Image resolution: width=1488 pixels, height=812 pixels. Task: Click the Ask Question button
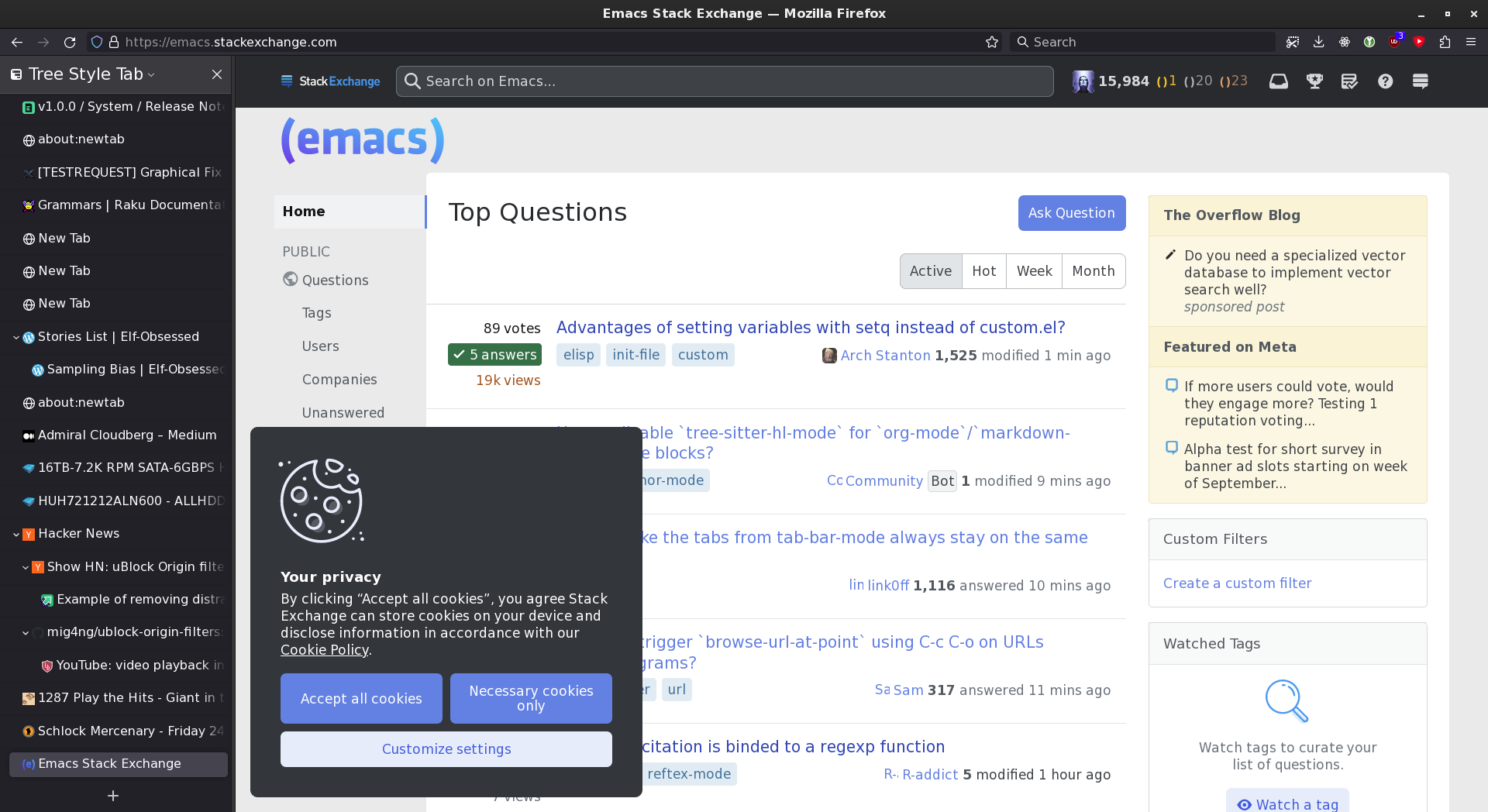click(1072, 213)
